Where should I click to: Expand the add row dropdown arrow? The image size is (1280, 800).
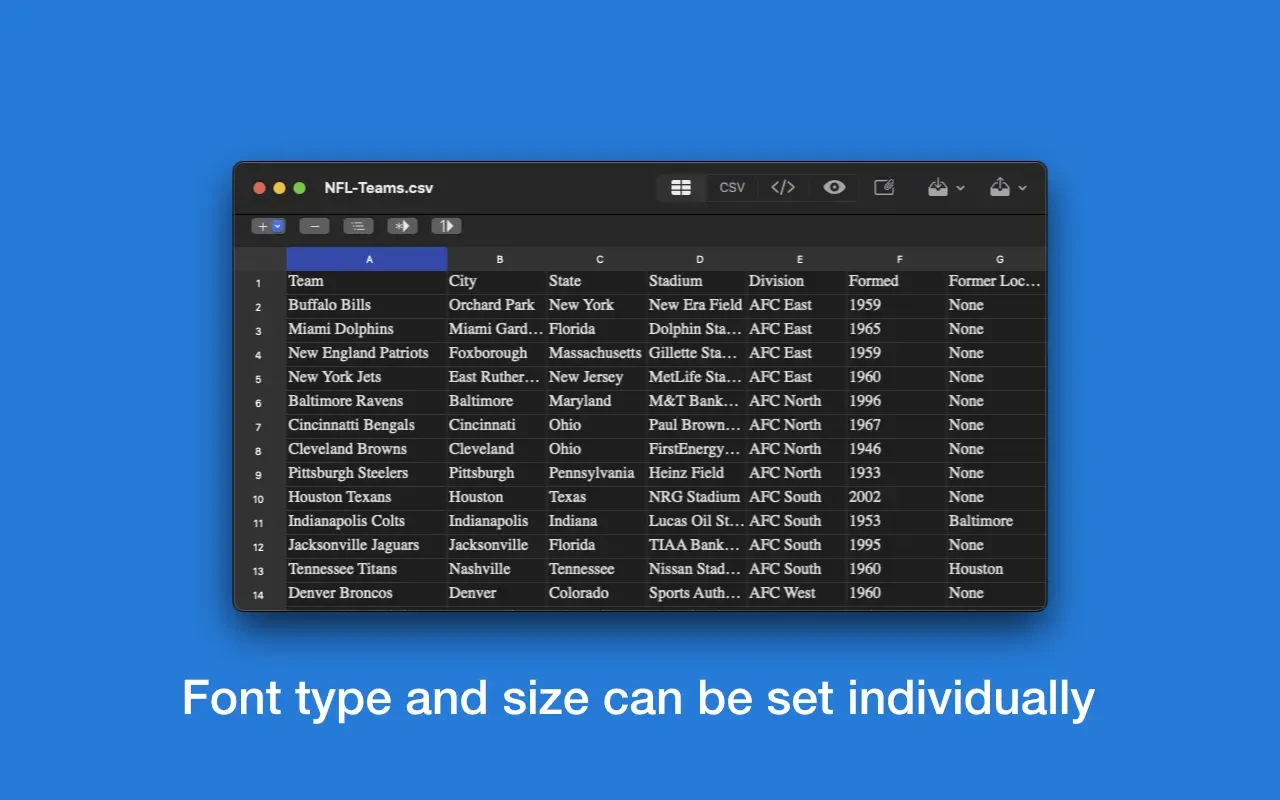click(x=278, y=226)
